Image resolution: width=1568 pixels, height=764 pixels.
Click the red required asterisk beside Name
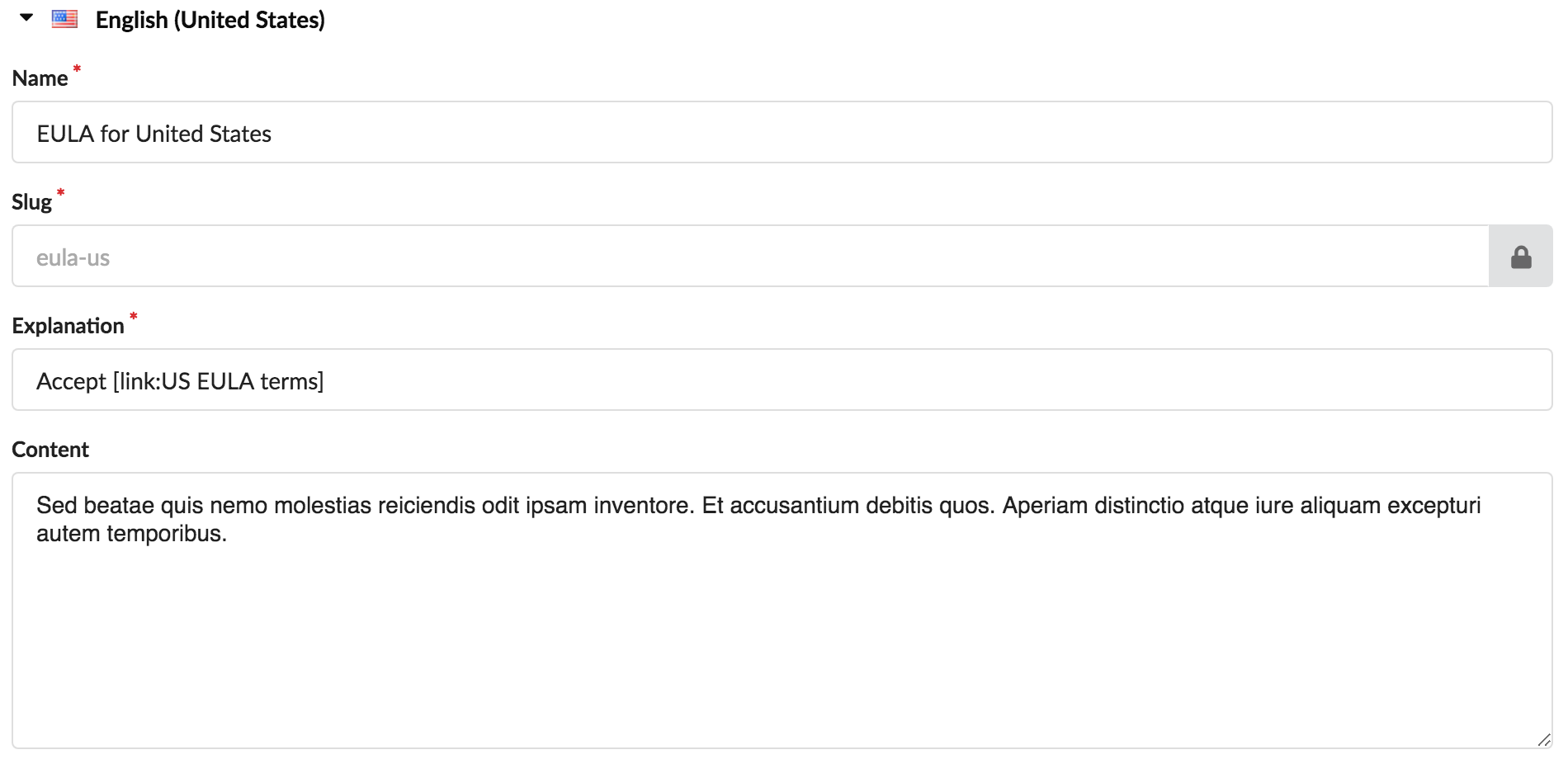[x=77, y=69]
